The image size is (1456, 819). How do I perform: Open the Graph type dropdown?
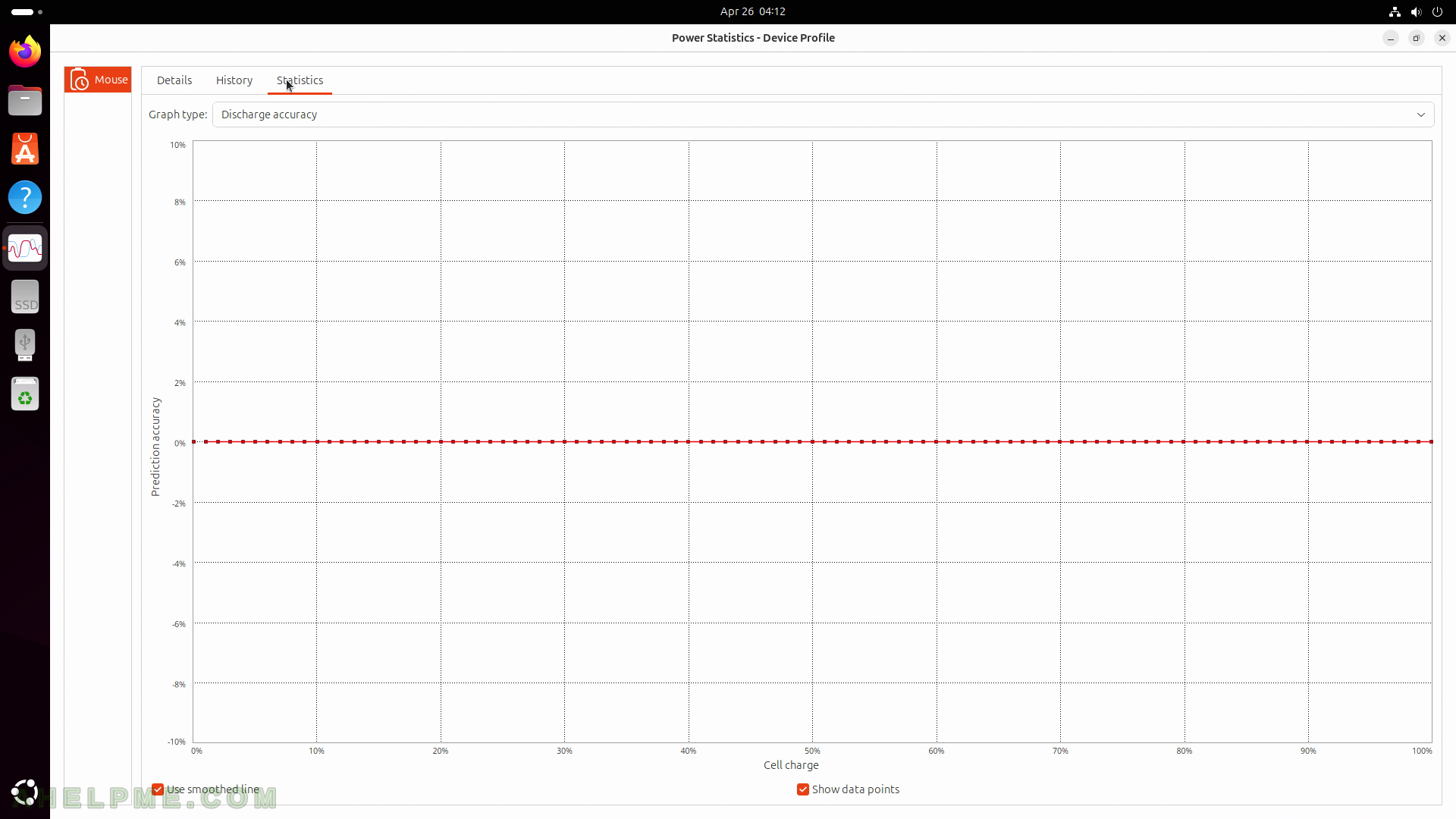[823, 115]
